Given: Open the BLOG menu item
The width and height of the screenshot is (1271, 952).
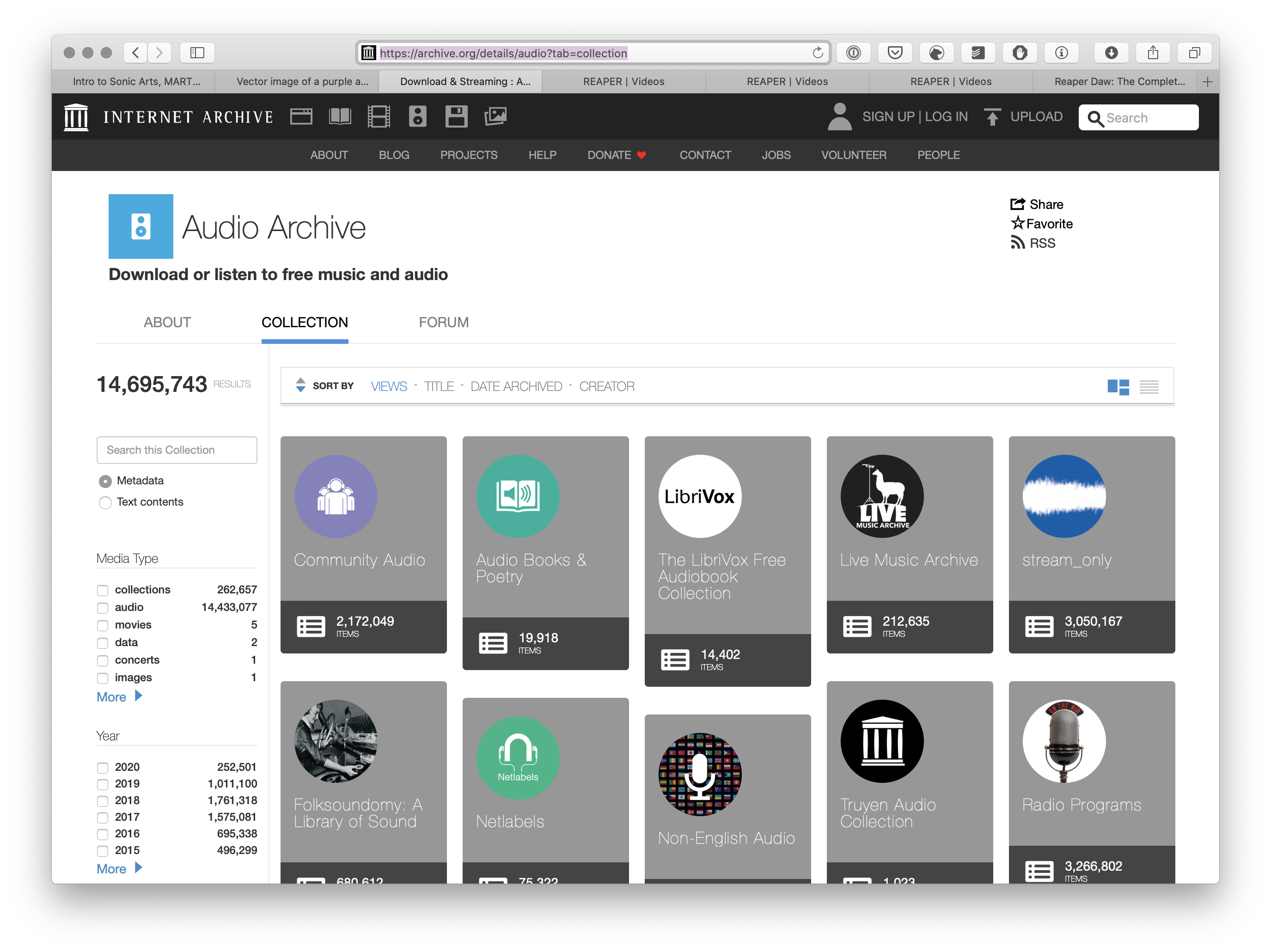Looking at the screenshot, I should 394,155.
